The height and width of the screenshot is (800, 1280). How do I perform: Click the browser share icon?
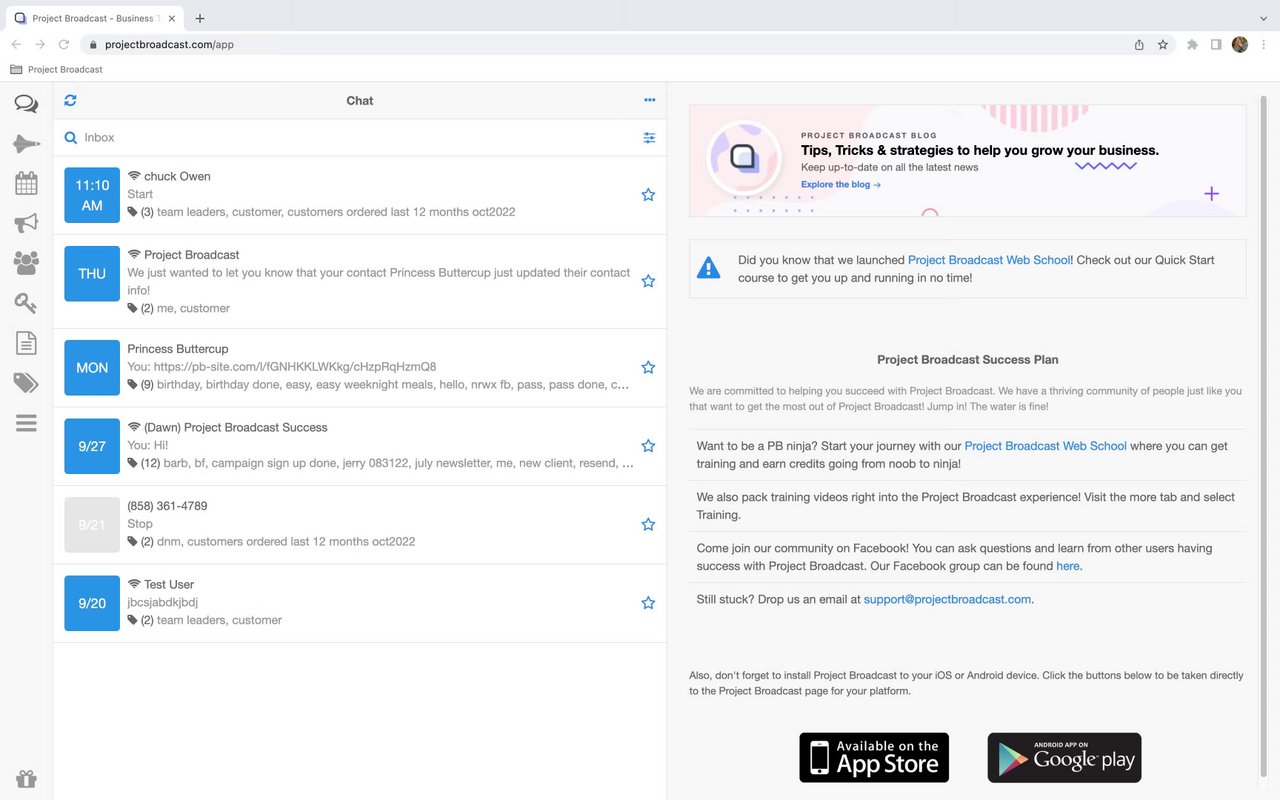[1139, 44]
